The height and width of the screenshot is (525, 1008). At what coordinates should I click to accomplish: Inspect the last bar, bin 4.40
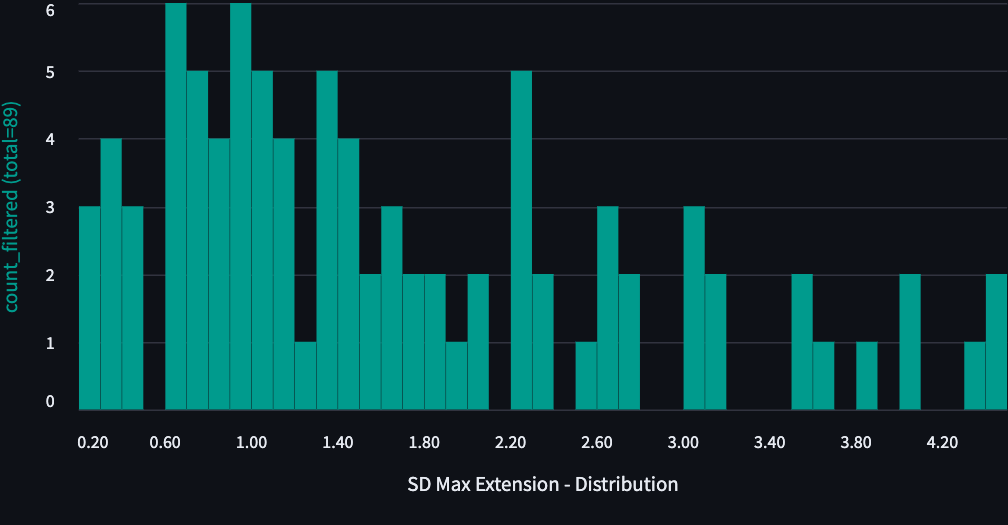click(996, 342)
